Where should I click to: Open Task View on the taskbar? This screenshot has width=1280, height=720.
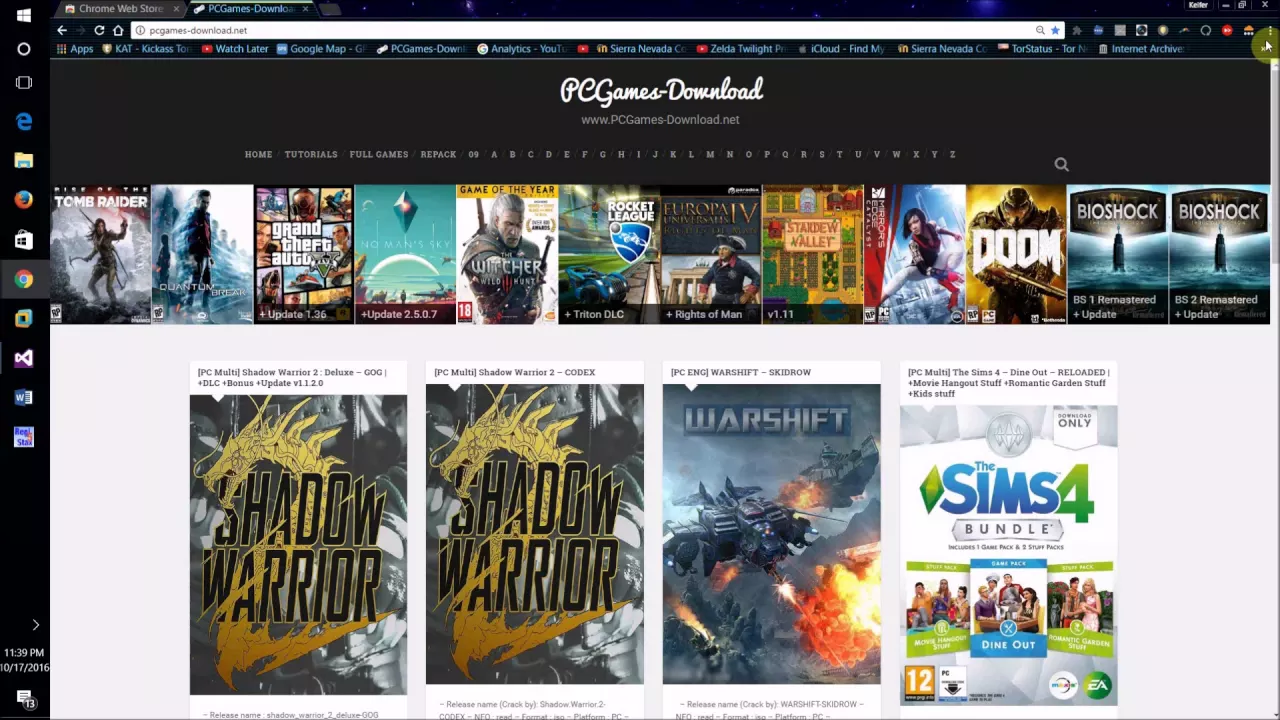click(x=24, y=83)
